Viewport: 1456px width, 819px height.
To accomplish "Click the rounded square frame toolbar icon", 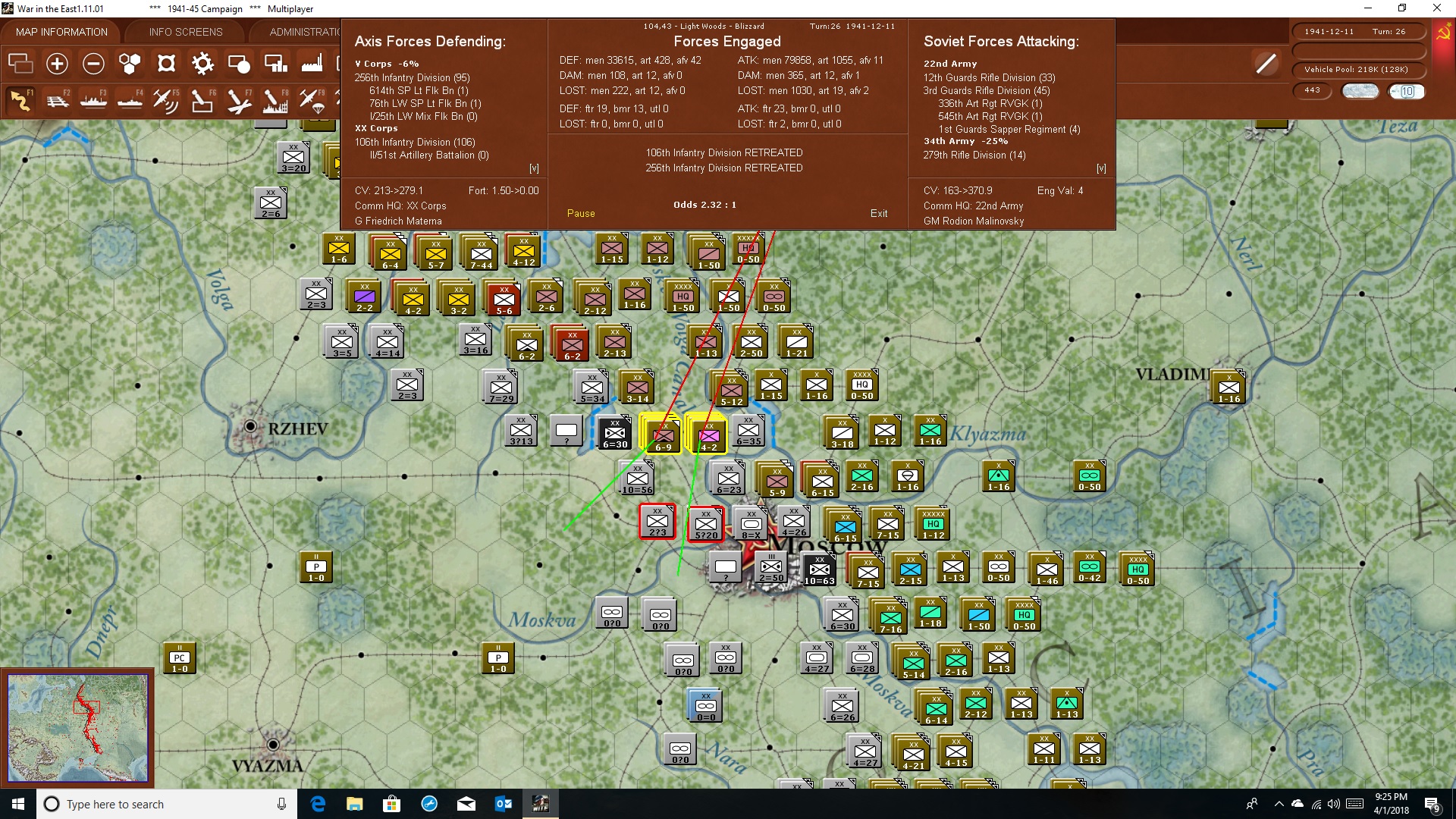I will (x=166, y=64).
